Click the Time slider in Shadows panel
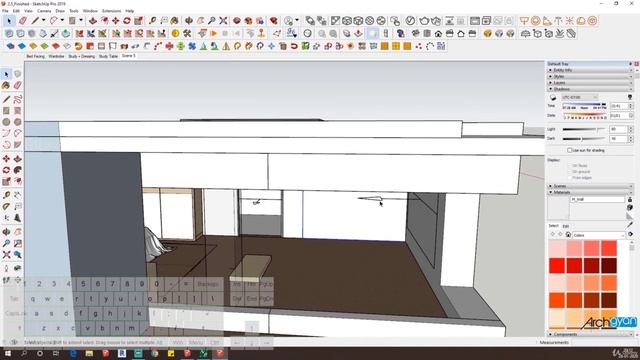The image size is (640, 360). (585, 105)
